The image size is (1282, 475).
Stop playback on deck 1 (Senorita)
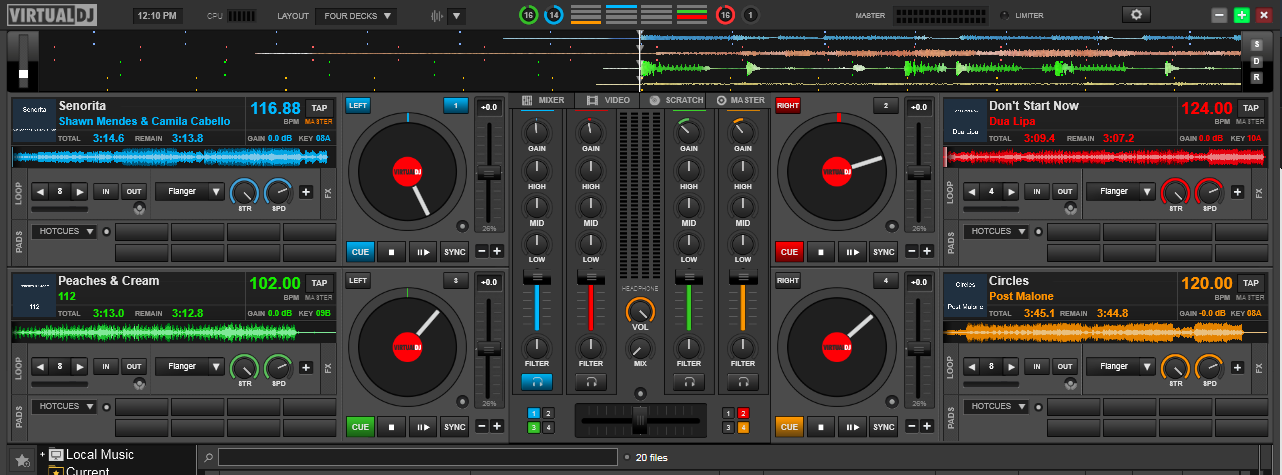392,252
